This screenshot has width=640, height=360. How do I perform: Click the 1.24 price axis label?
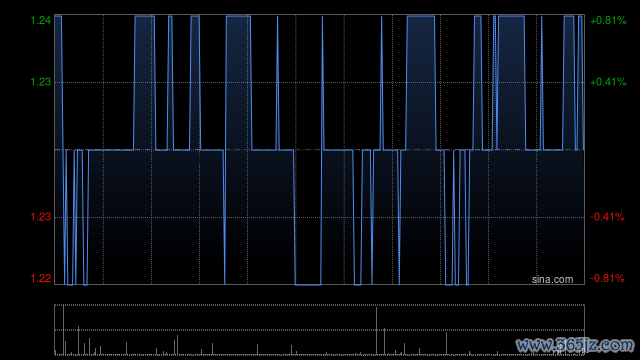point(41,20)
